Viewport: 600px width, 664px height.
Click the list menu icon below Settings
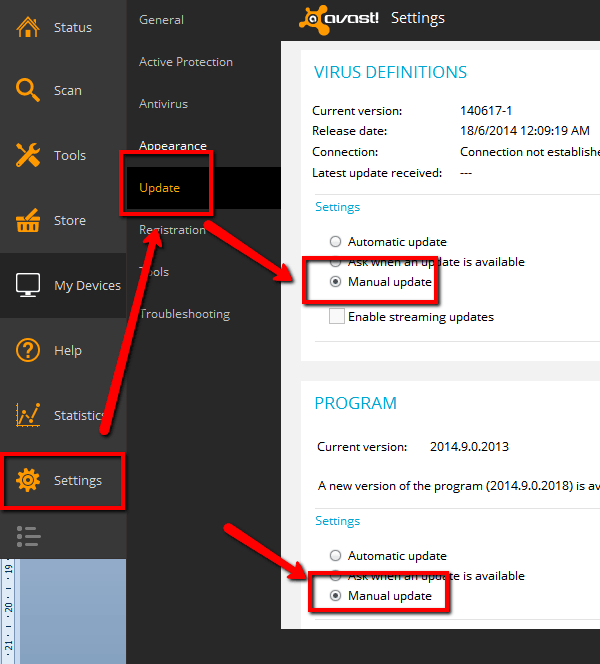point(29,537)
